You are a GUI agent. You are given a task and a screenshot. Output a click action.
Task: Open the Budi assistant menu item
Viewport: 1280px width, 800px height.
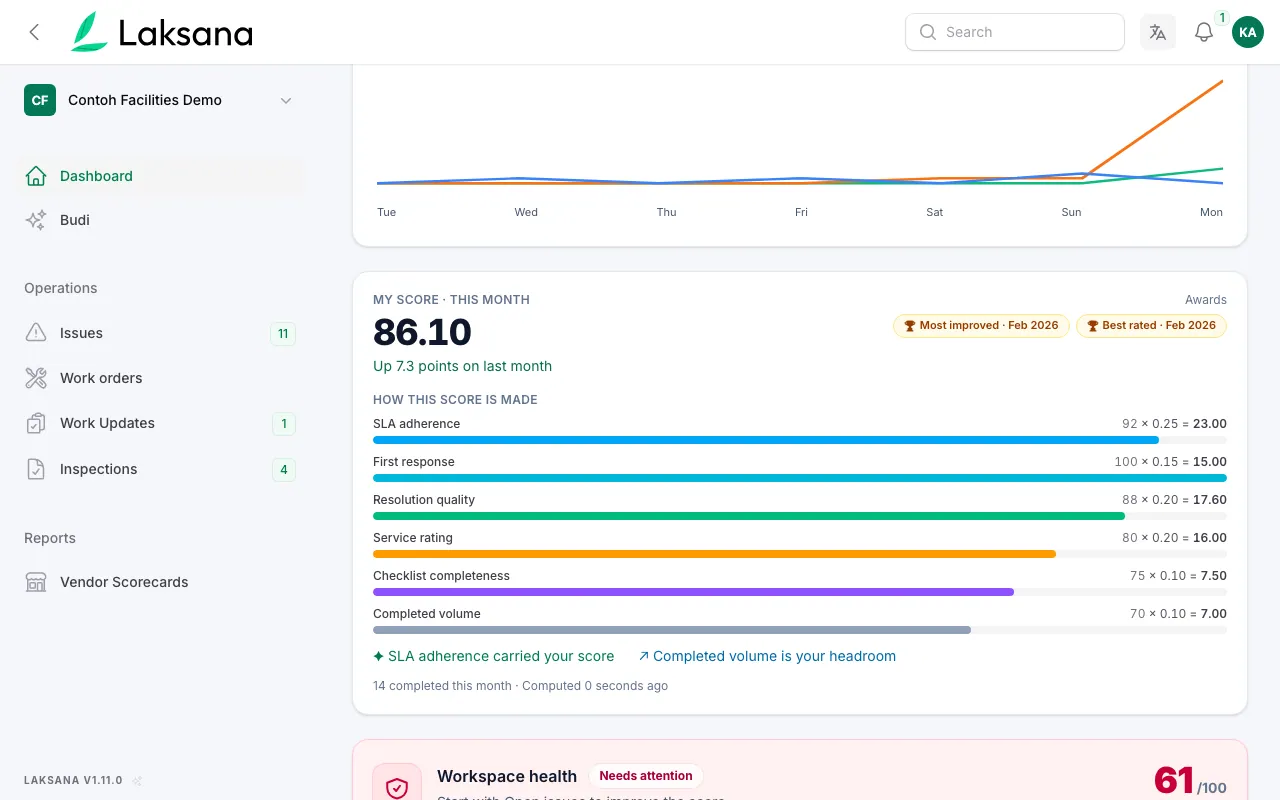pyautogui.click(x=162, y=220)
